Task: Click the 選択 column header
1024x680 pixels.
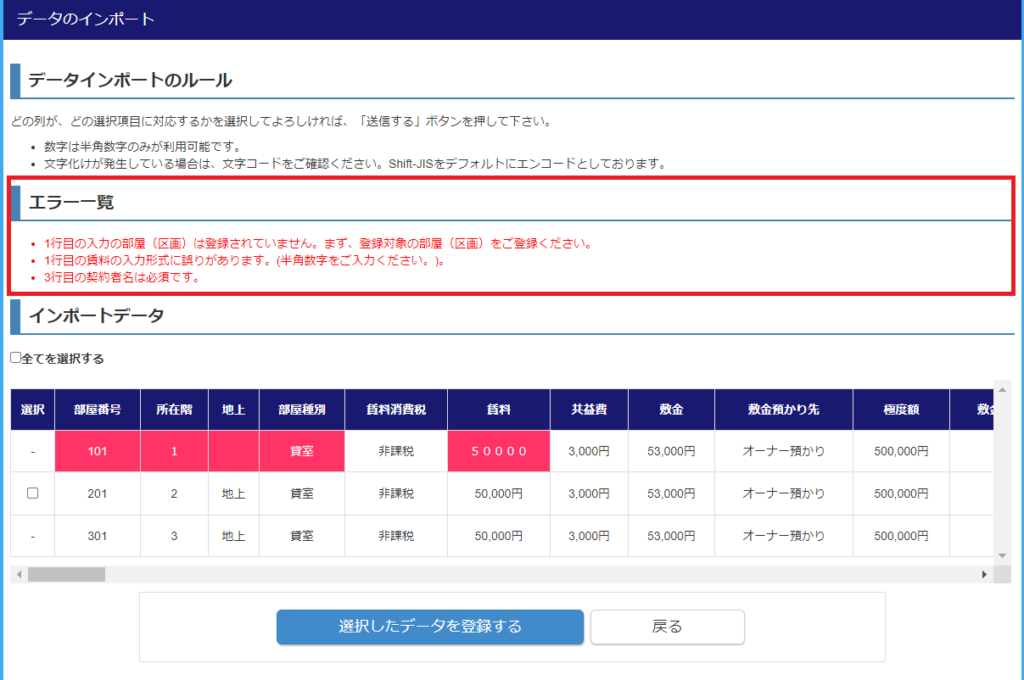Action: coord(32,409)
